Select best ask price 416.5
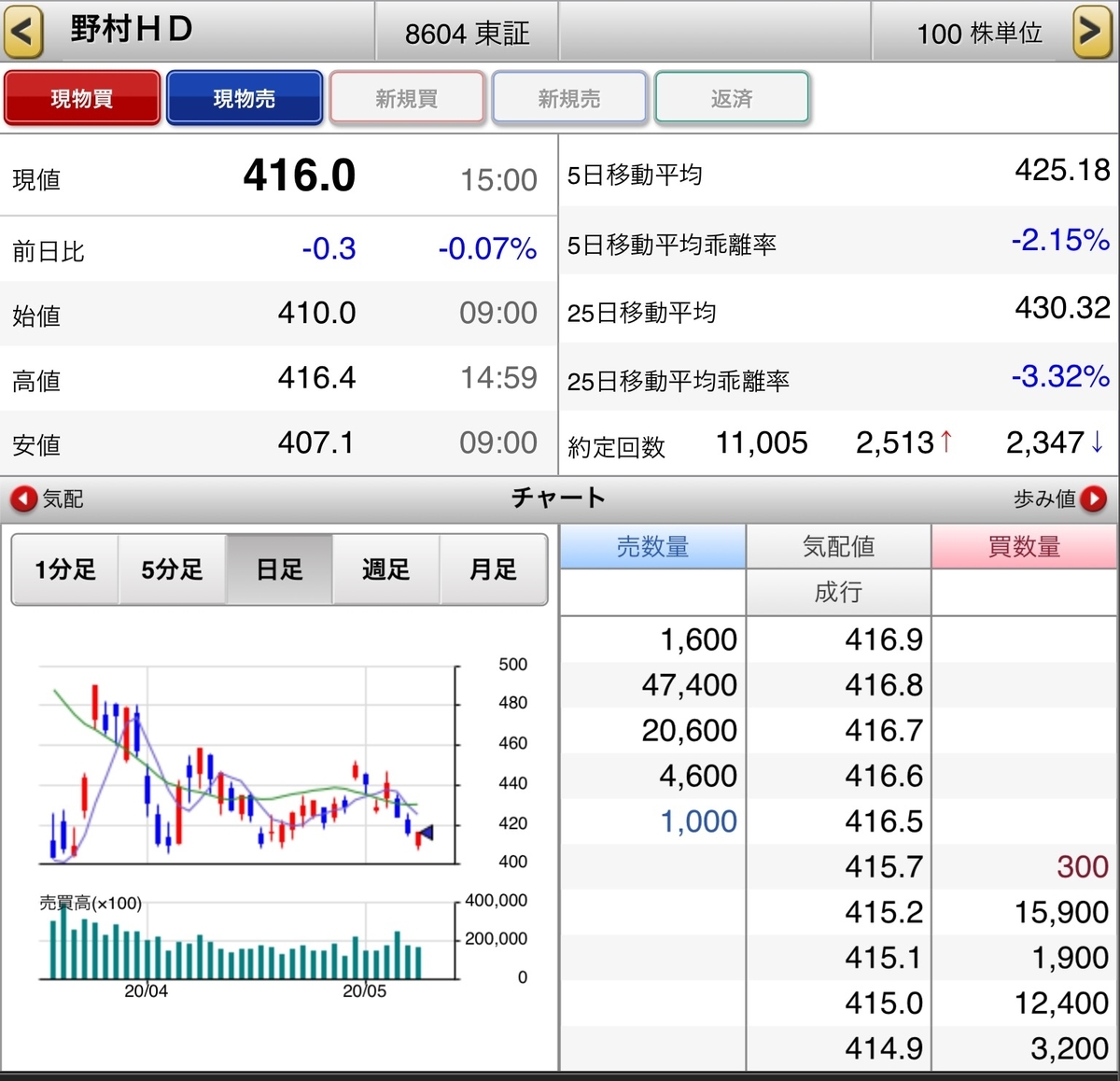This screenshot has height=1081, width=1120. (x=884, y=821)
